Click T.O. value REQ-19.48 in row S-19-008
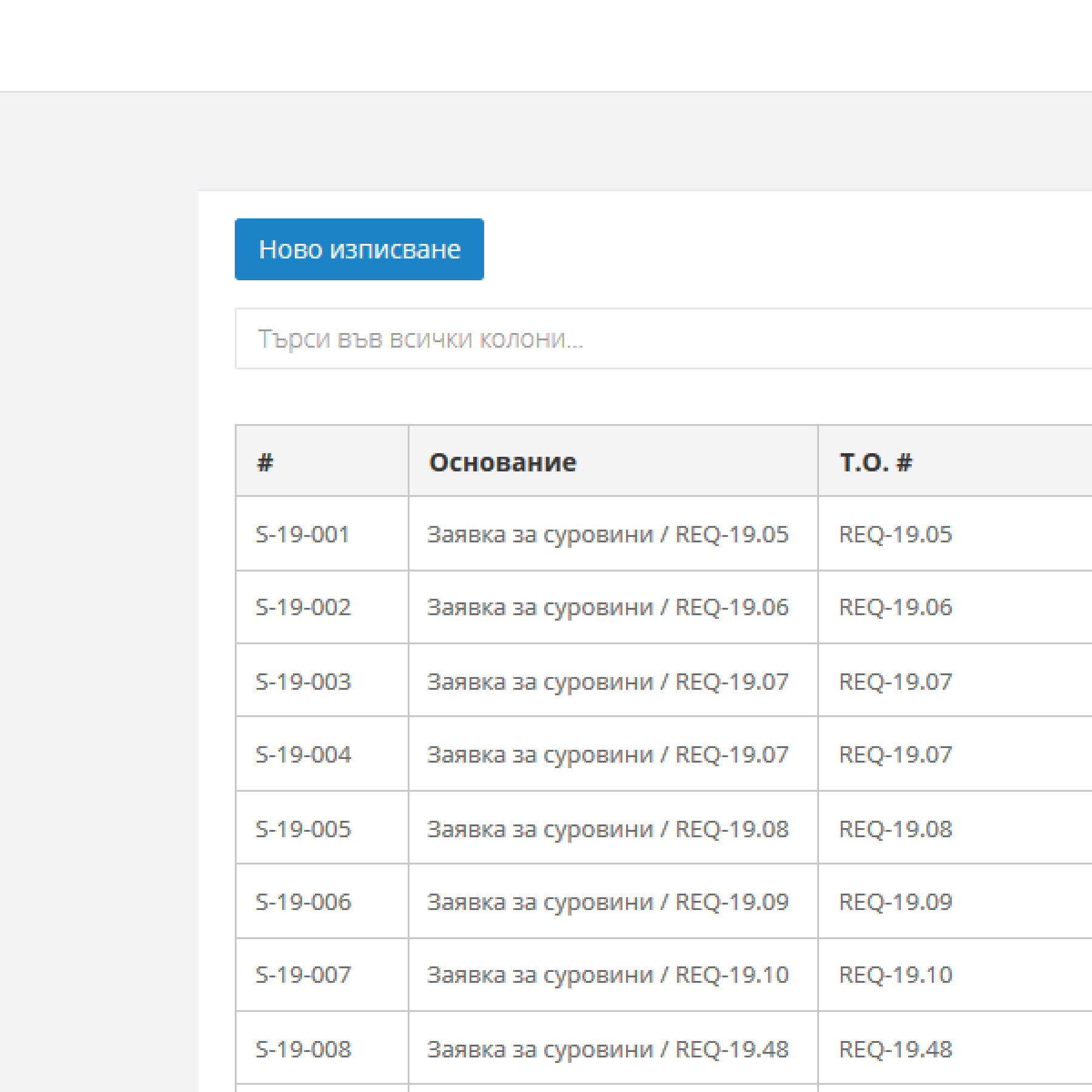1092x1092 pixels. [x=895, y=1050]
